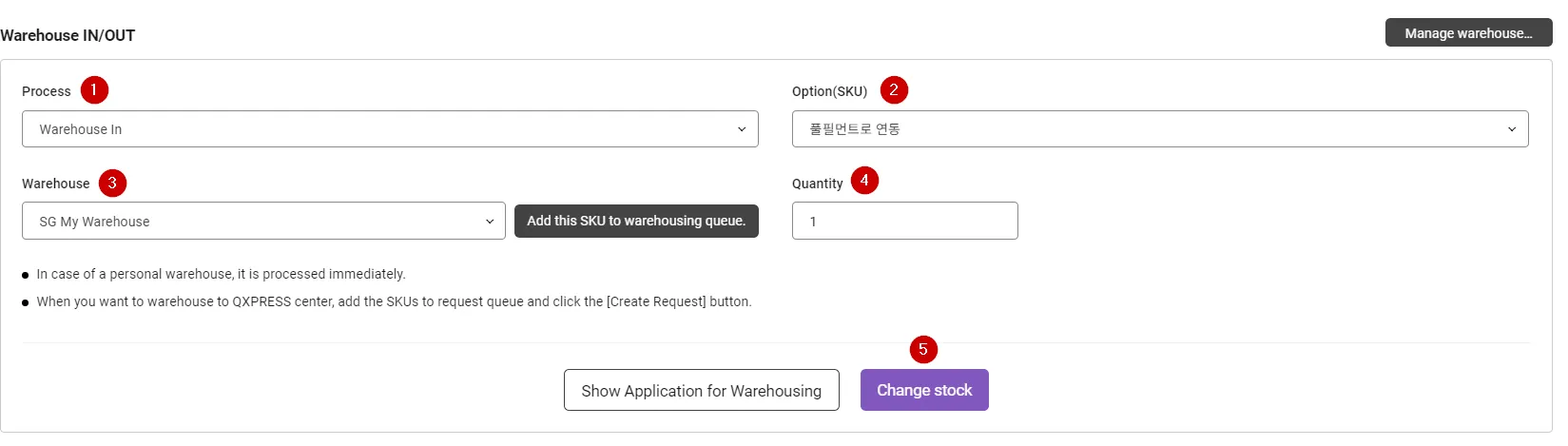The width and height of the screenshot is (1568, 446).
Task: Click the Quantity field label
Action: click(x=818, y=184)
